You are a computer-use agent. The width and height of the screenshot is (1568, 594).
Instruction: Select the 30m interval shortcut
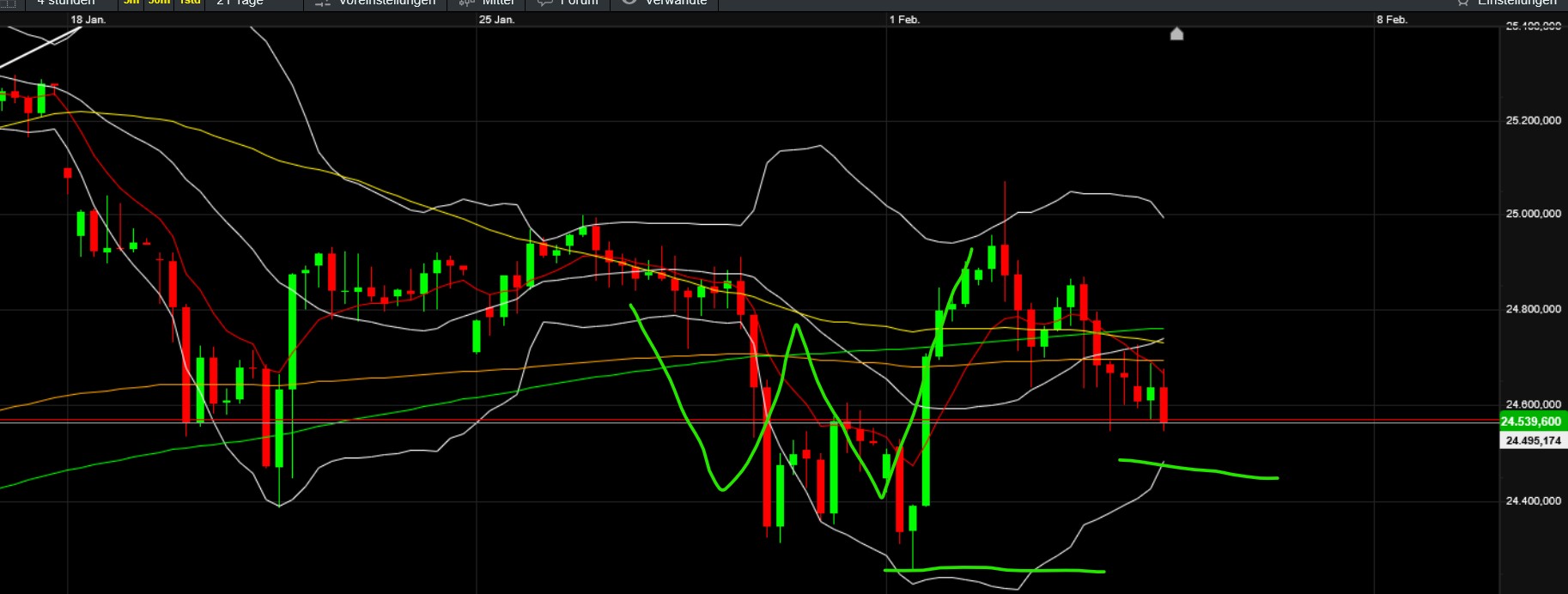click(159, 3)
